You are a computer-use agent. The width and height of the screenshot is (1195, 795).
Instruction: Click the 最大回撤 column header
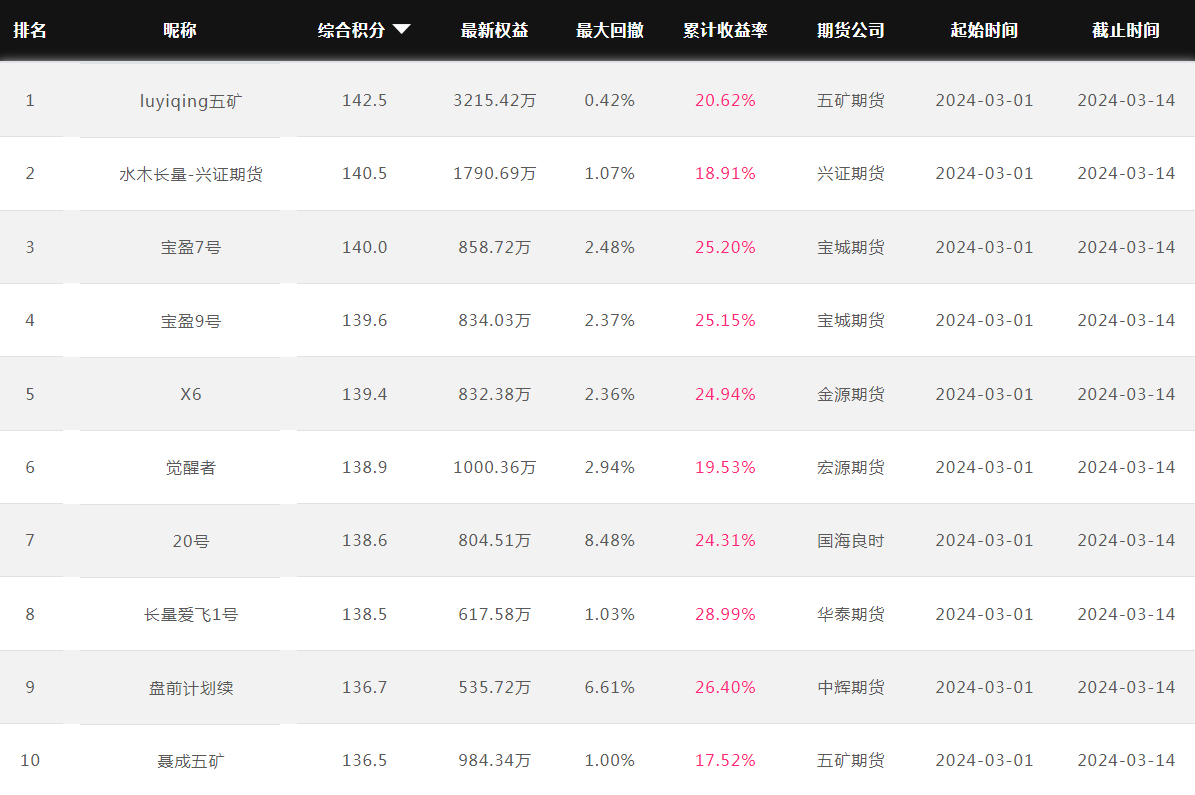[x=610, y=30]
